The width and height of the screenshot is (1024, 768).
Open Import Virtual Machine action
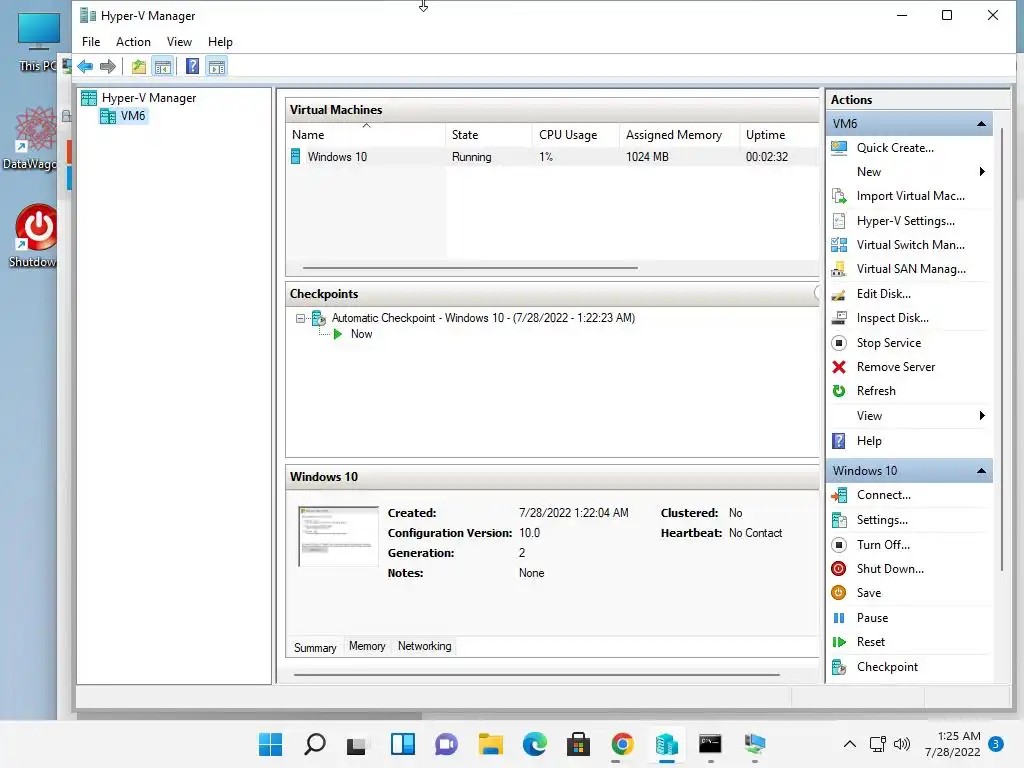click(910, 196)
